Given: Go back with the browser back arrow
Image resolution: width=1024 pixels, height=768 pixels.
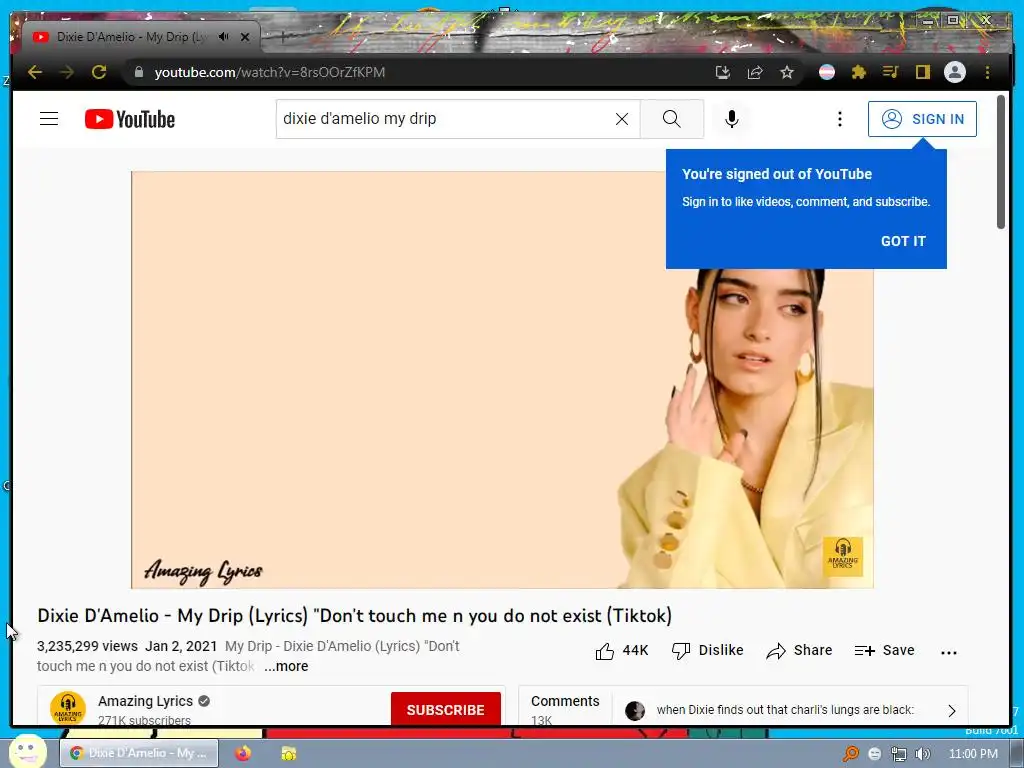Looking at the screenshot, I should point(35,72).
